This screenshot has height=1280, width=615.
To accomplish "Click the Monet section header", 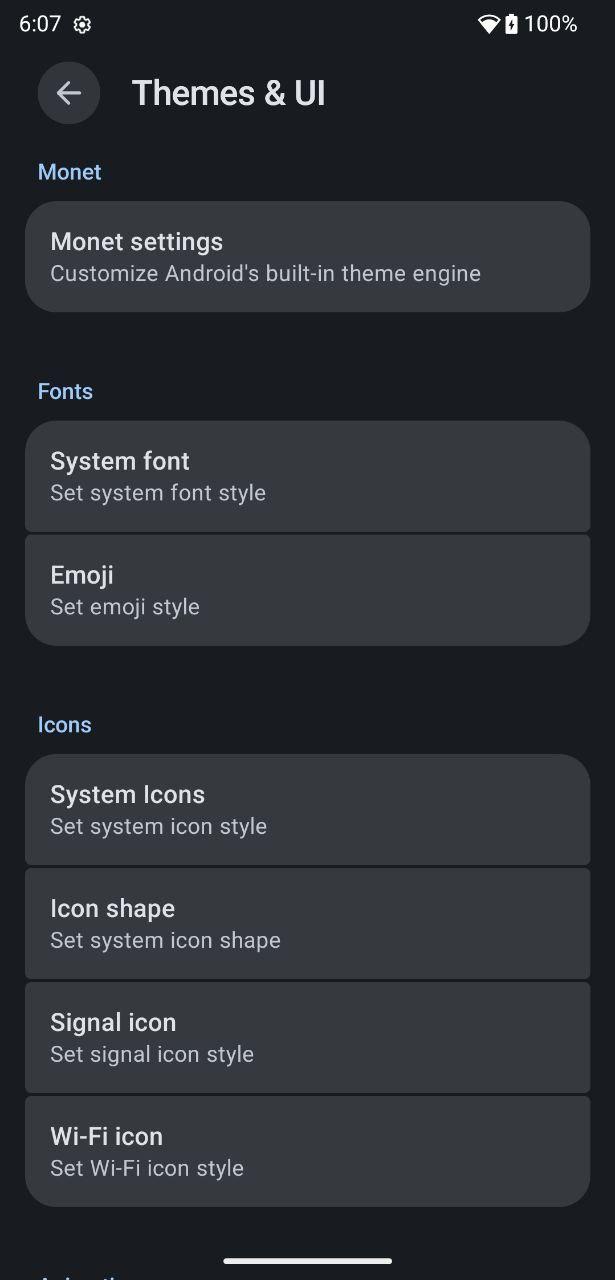I will (70, 172).
